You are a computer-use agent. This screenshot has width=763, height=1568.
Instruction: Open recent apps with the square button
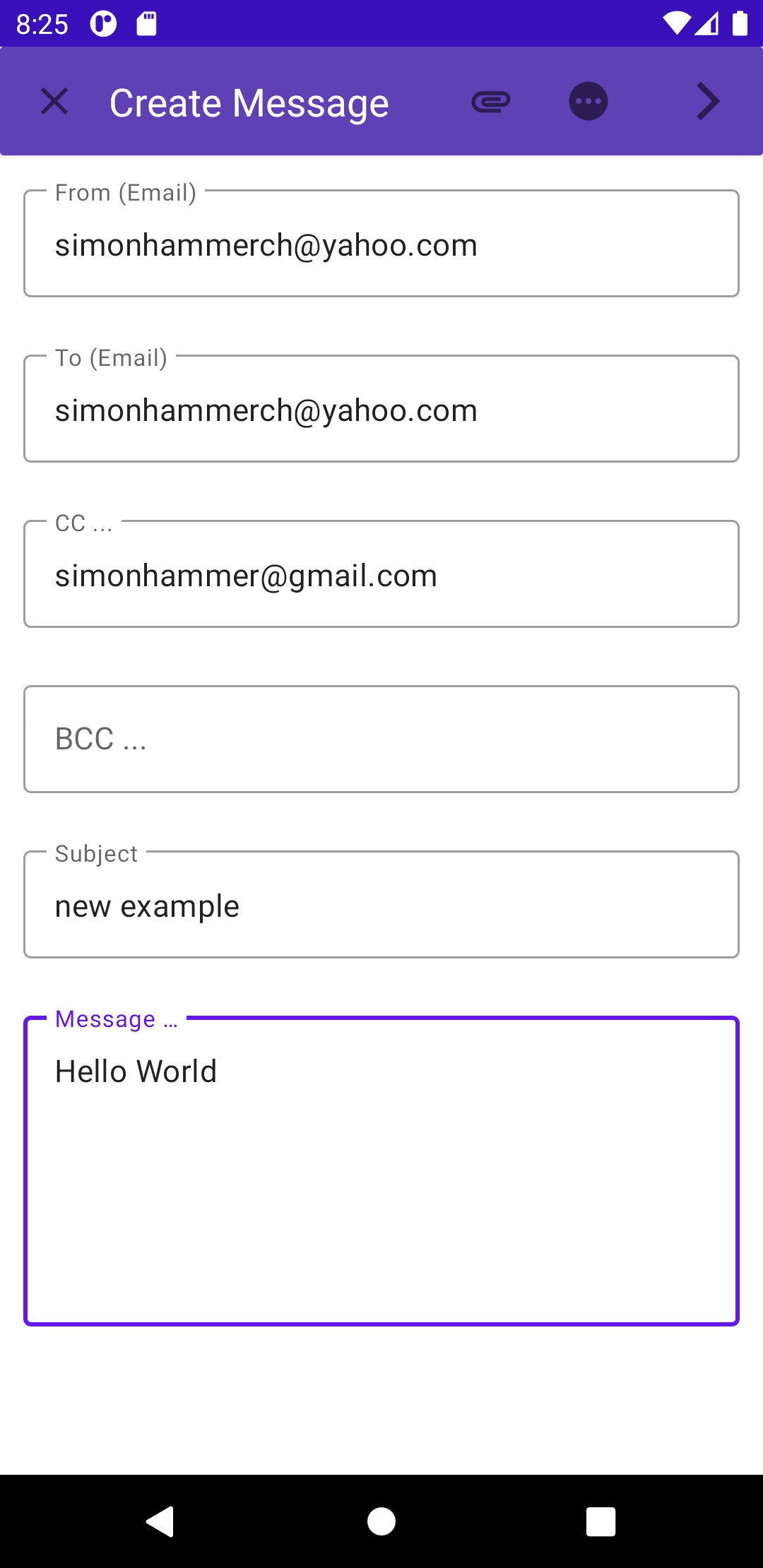point(601,1521)
